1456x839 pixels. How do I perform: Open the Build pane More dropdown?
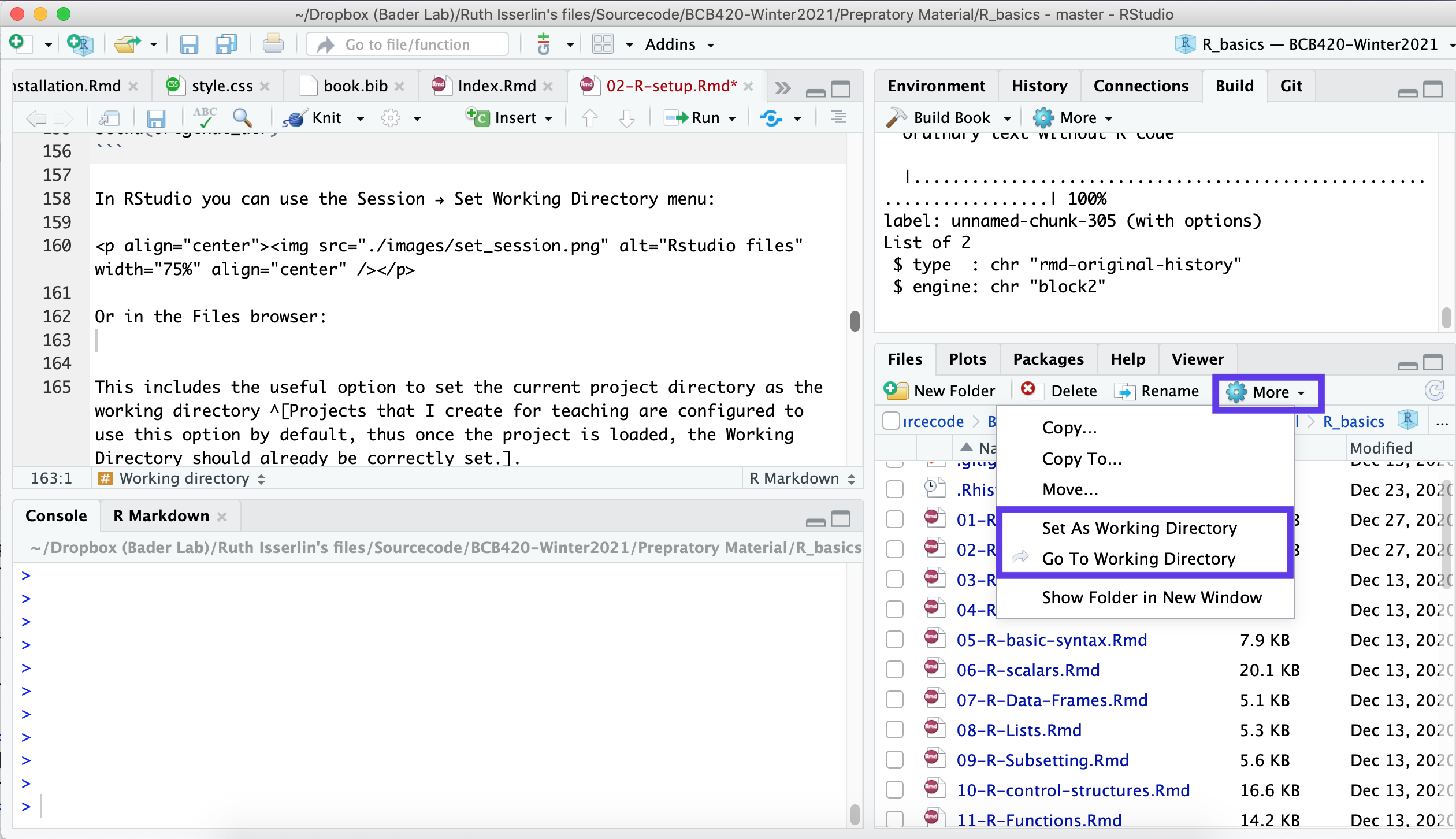(x=1072, y=118)
